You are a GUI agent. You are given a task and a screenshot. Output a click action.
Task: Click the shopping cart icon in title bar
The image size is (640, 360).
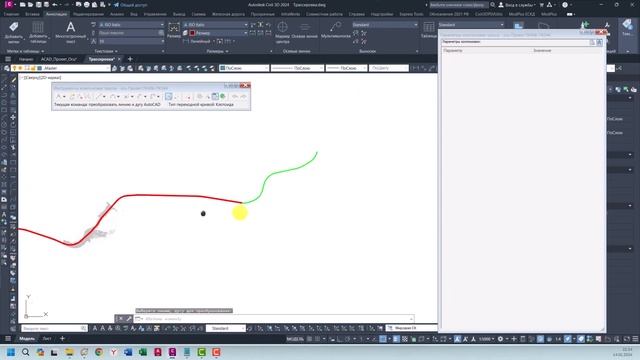542,5
